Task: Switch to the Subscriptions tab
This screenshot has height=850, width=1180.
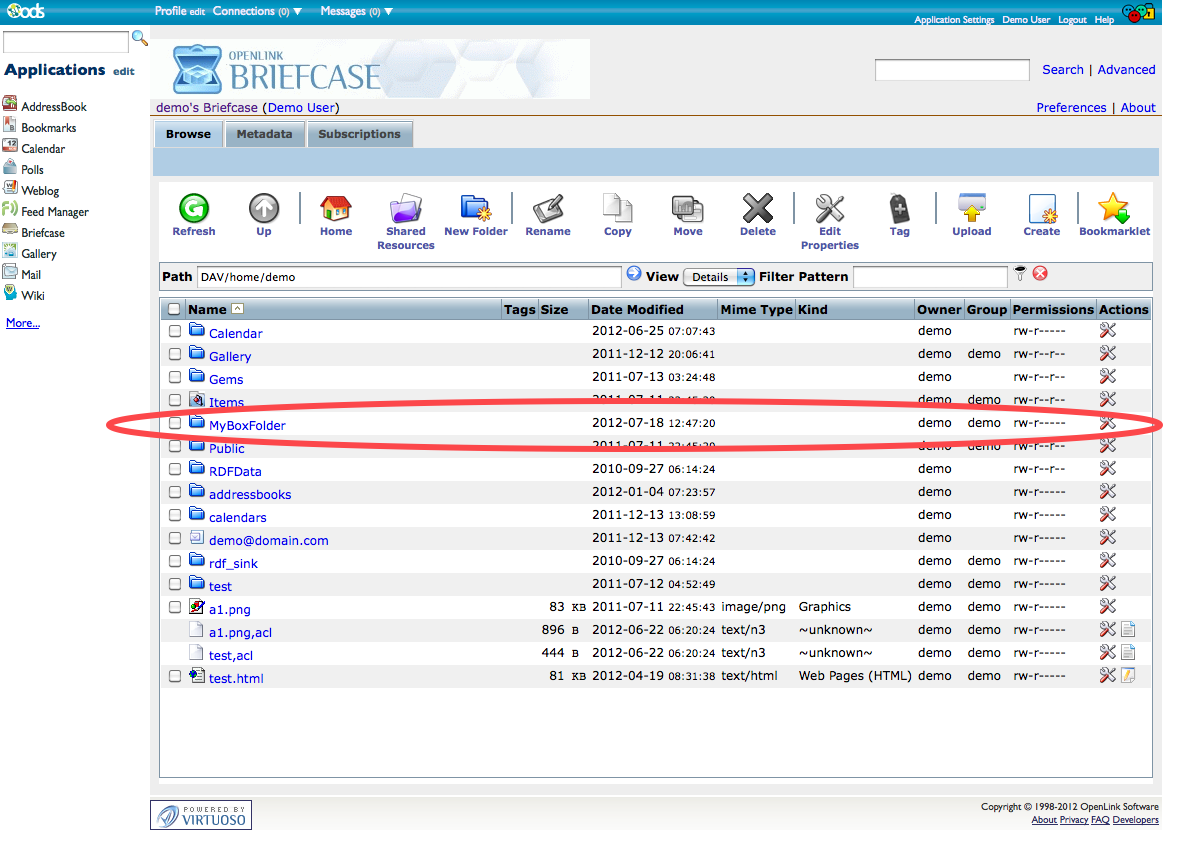Action: tap(359, 134)
